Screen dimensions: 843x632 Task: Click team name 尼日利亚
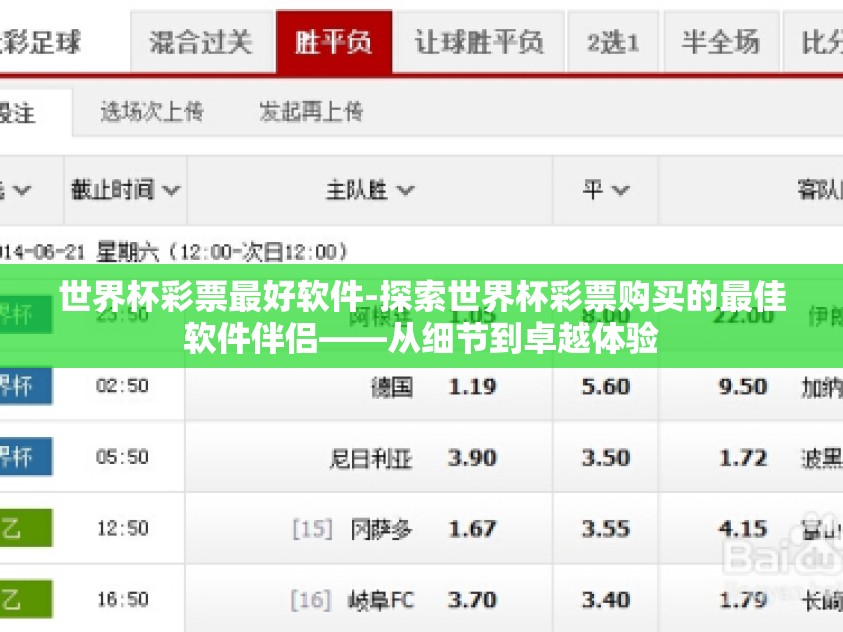point(370,458)
